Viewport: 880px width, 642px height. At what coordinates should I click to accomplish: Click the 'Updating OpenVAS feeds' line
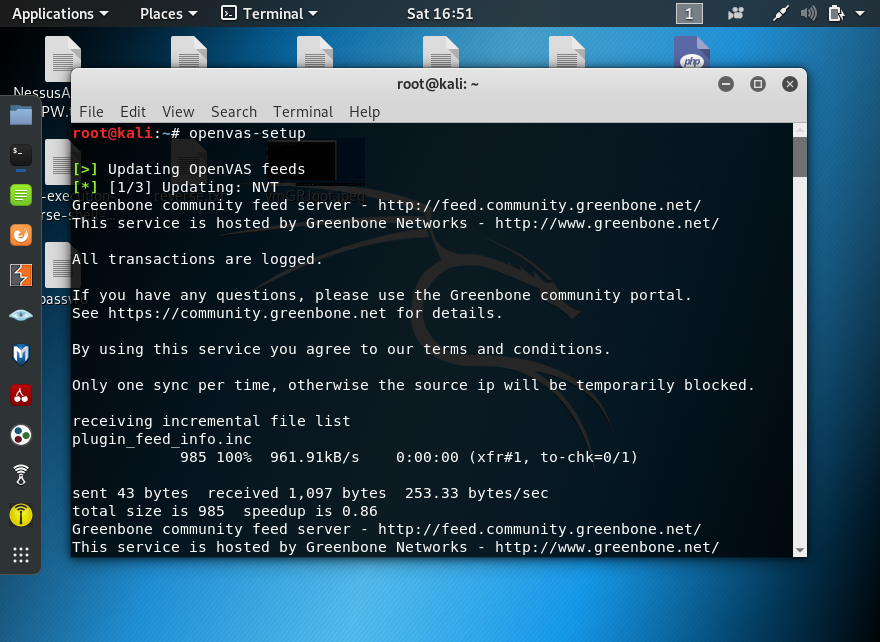coord(189,169)
